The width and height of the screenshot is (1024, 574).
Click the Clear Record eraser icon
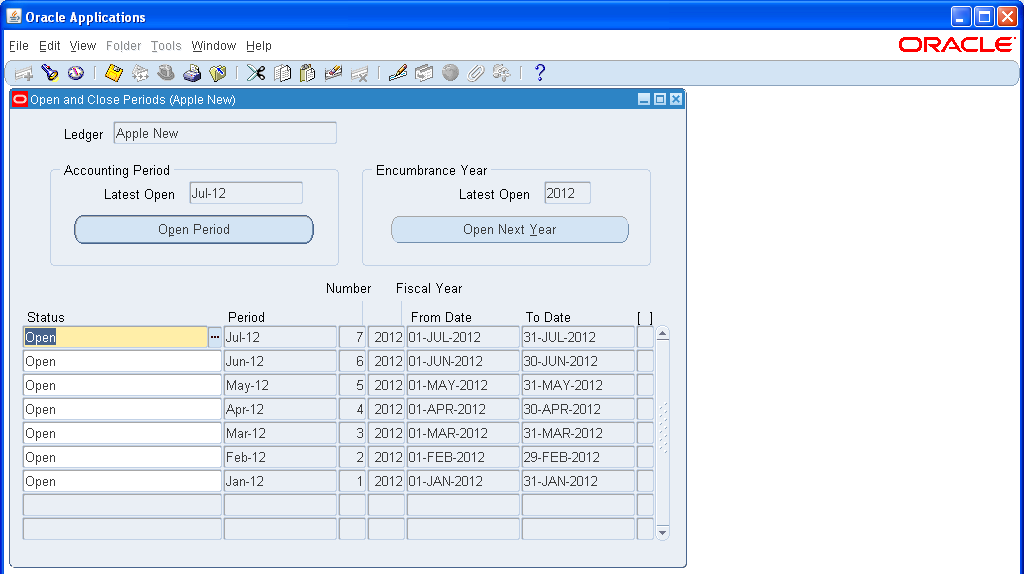(x=333, y=73)
